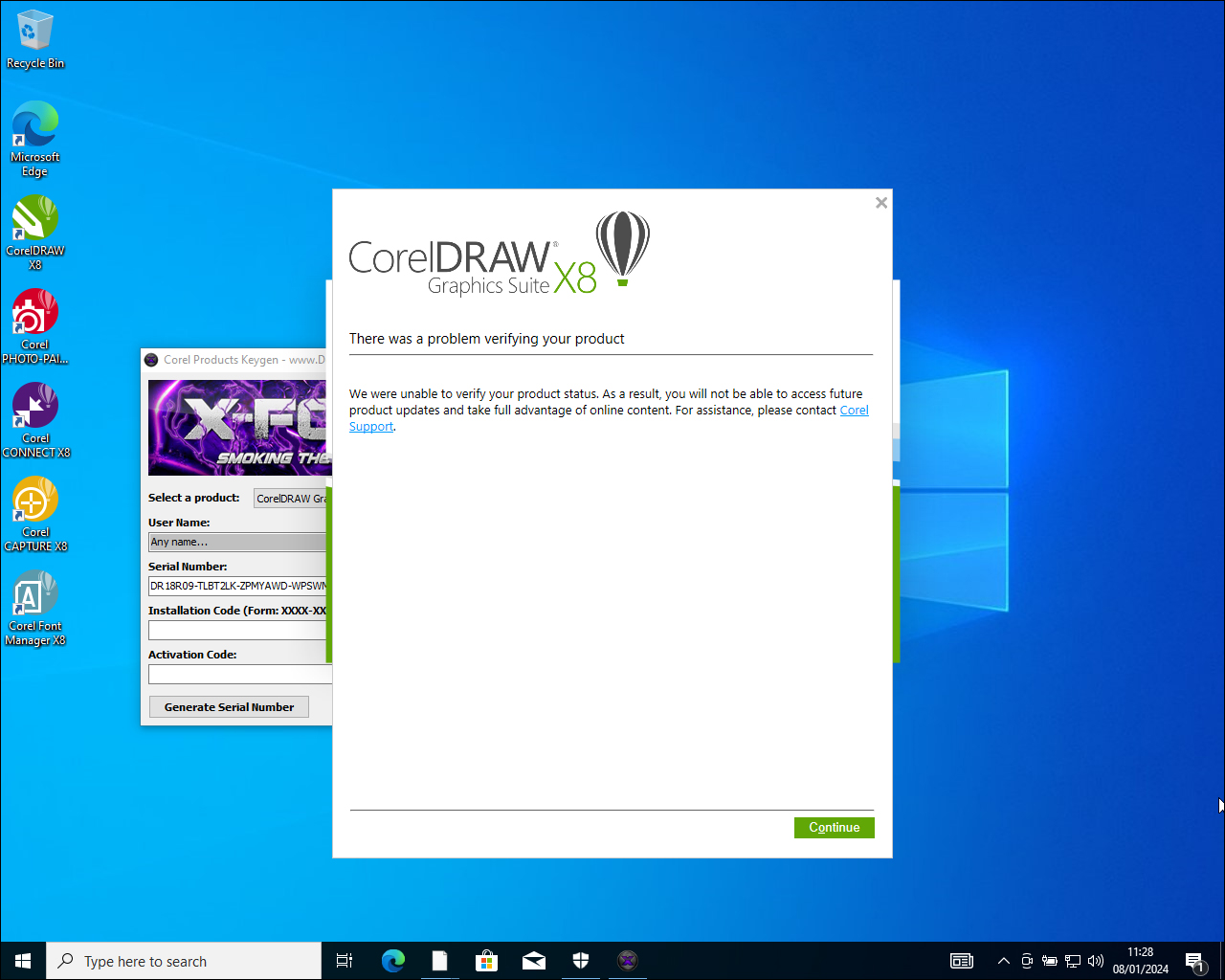The width and height of the screenshot is (1225, 980).
Task: Switch to the X-Force keygen taskbar icon
Action: [x=628, y=960]
